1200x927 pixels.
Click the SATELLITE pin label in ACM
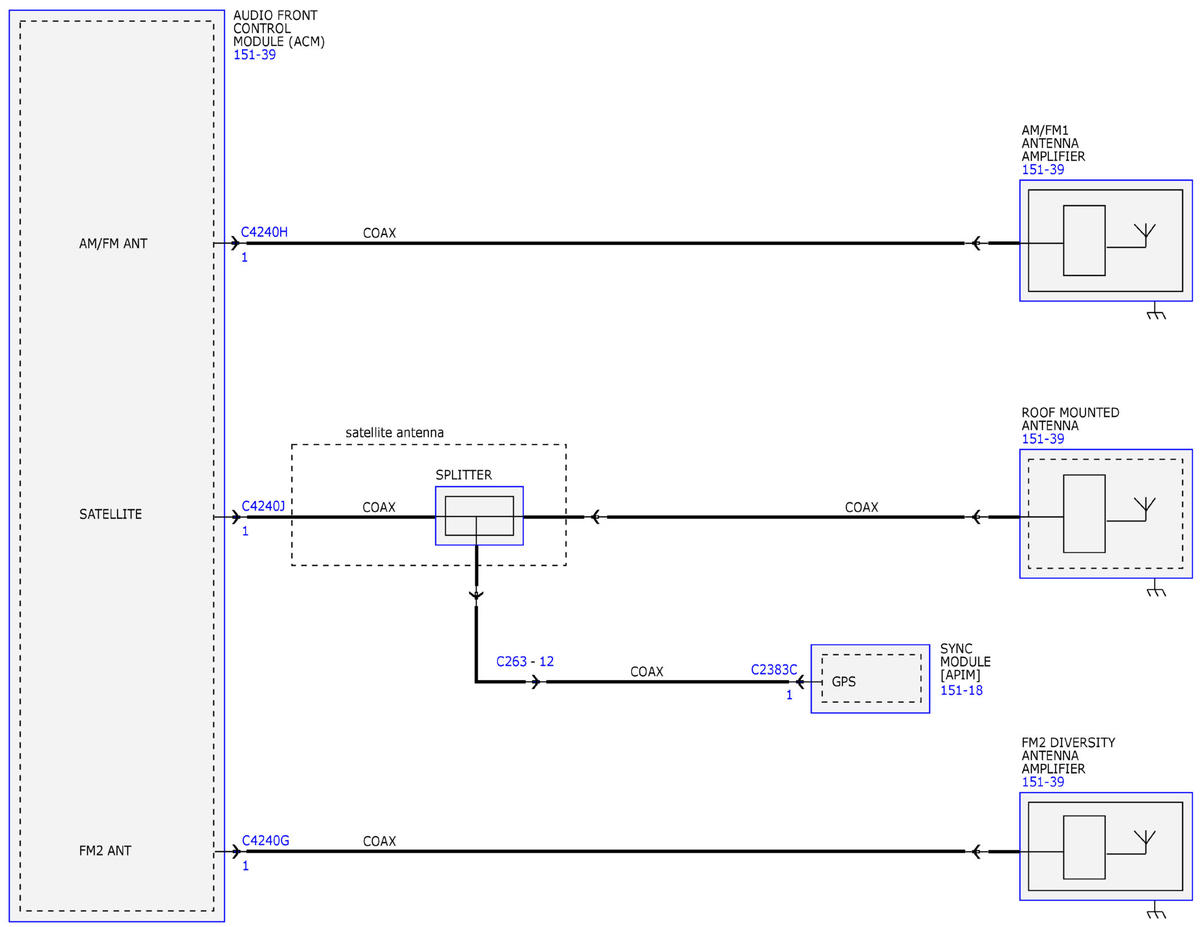(x=110, y=514)
